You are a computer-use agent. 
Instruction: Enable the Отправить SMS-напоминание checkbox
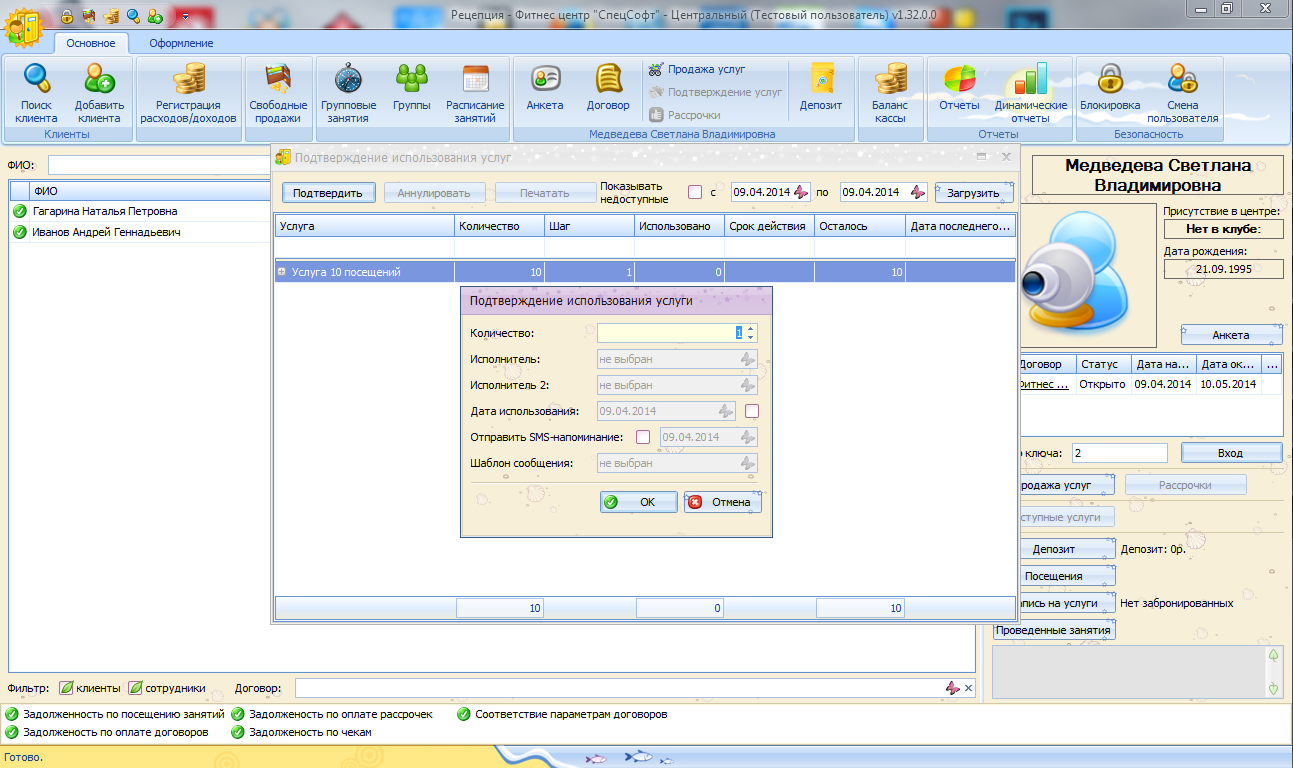point(643,437)
